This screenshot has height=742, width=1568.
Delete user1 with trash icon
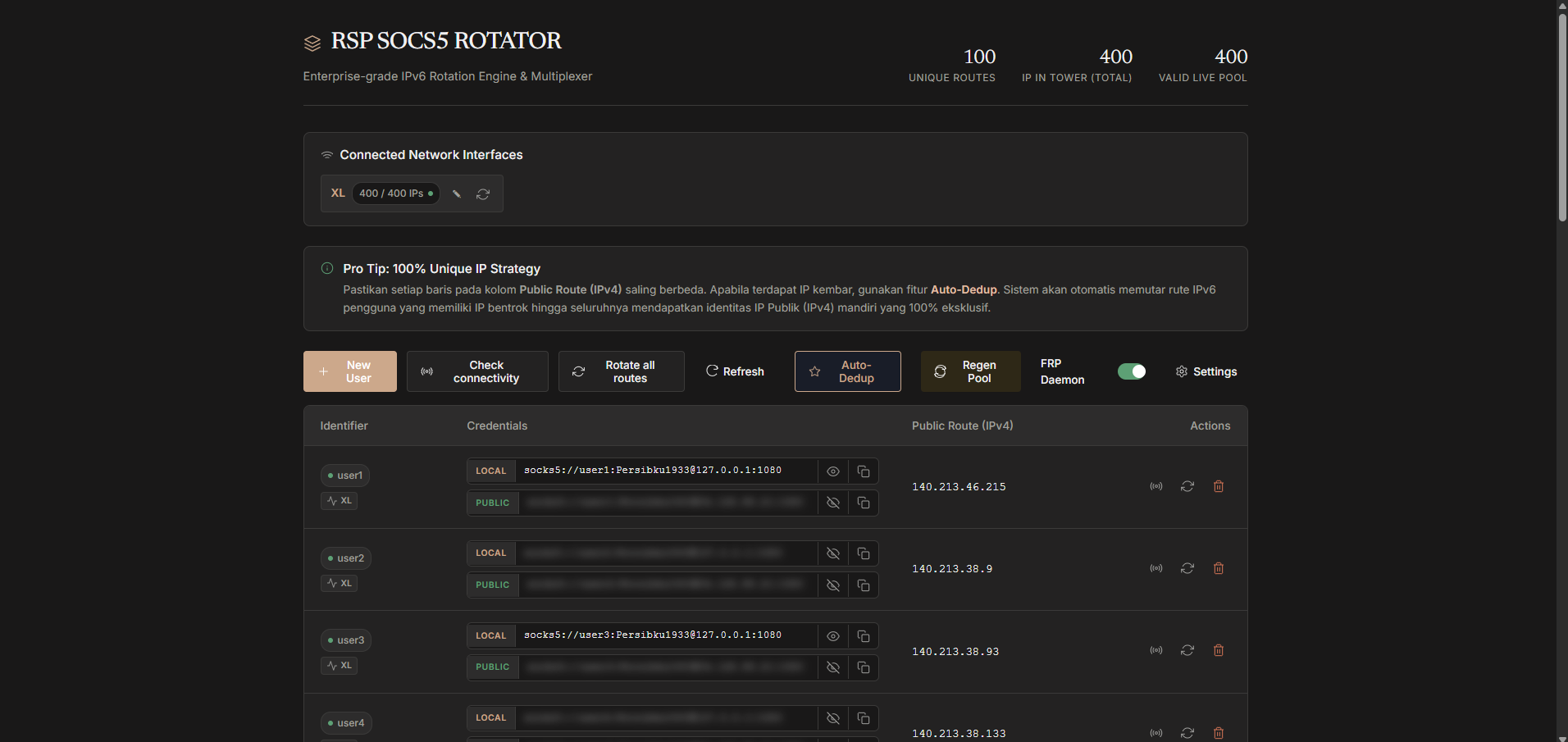(x=1219, y=486)
